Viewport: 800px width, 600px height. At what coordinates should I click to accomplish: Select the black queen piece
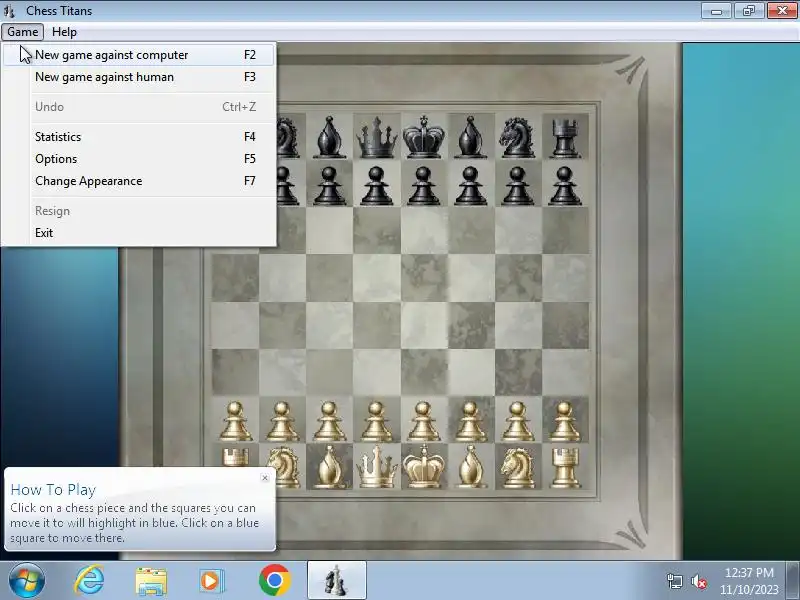(377, 138)
